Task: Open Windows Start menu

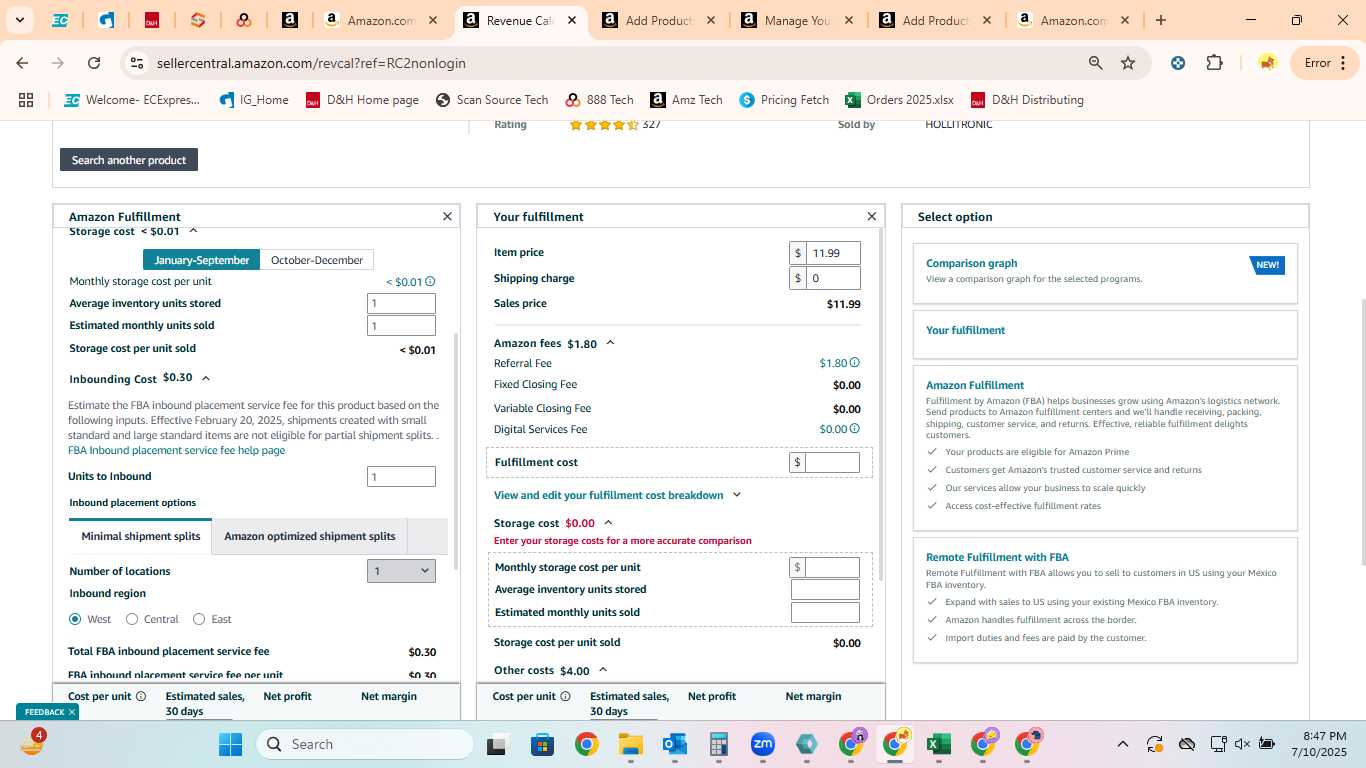Action: [x=230, y=744]
